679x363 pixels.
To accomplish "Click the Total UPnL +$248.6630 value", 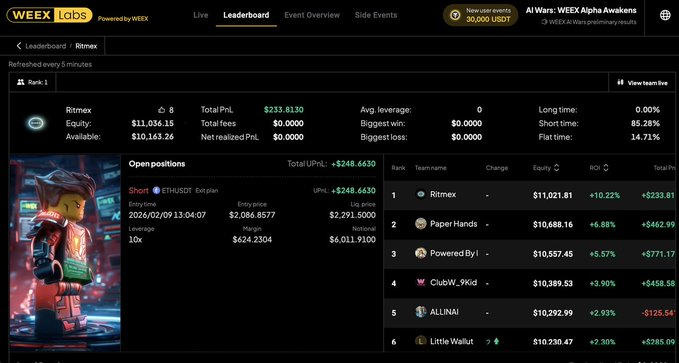I will pyautogui.click(x=353, y=164).
